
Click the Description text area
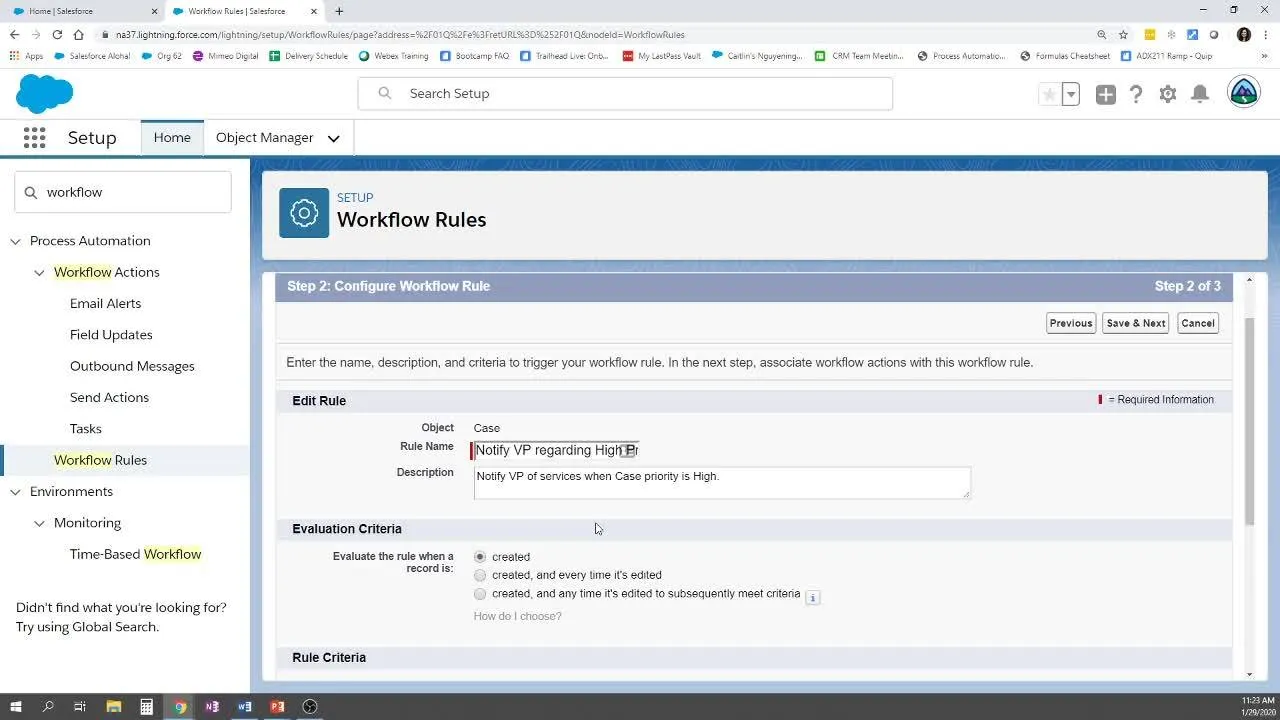(721, 483)
